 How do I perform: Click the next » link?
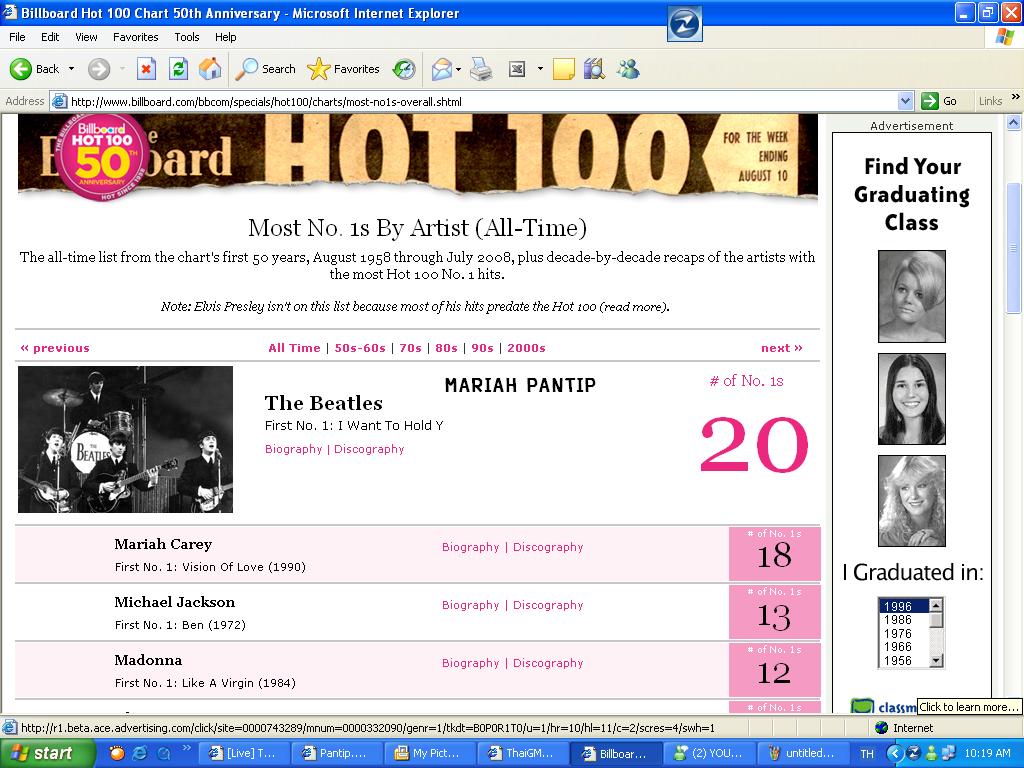click(x=782, y=348)
